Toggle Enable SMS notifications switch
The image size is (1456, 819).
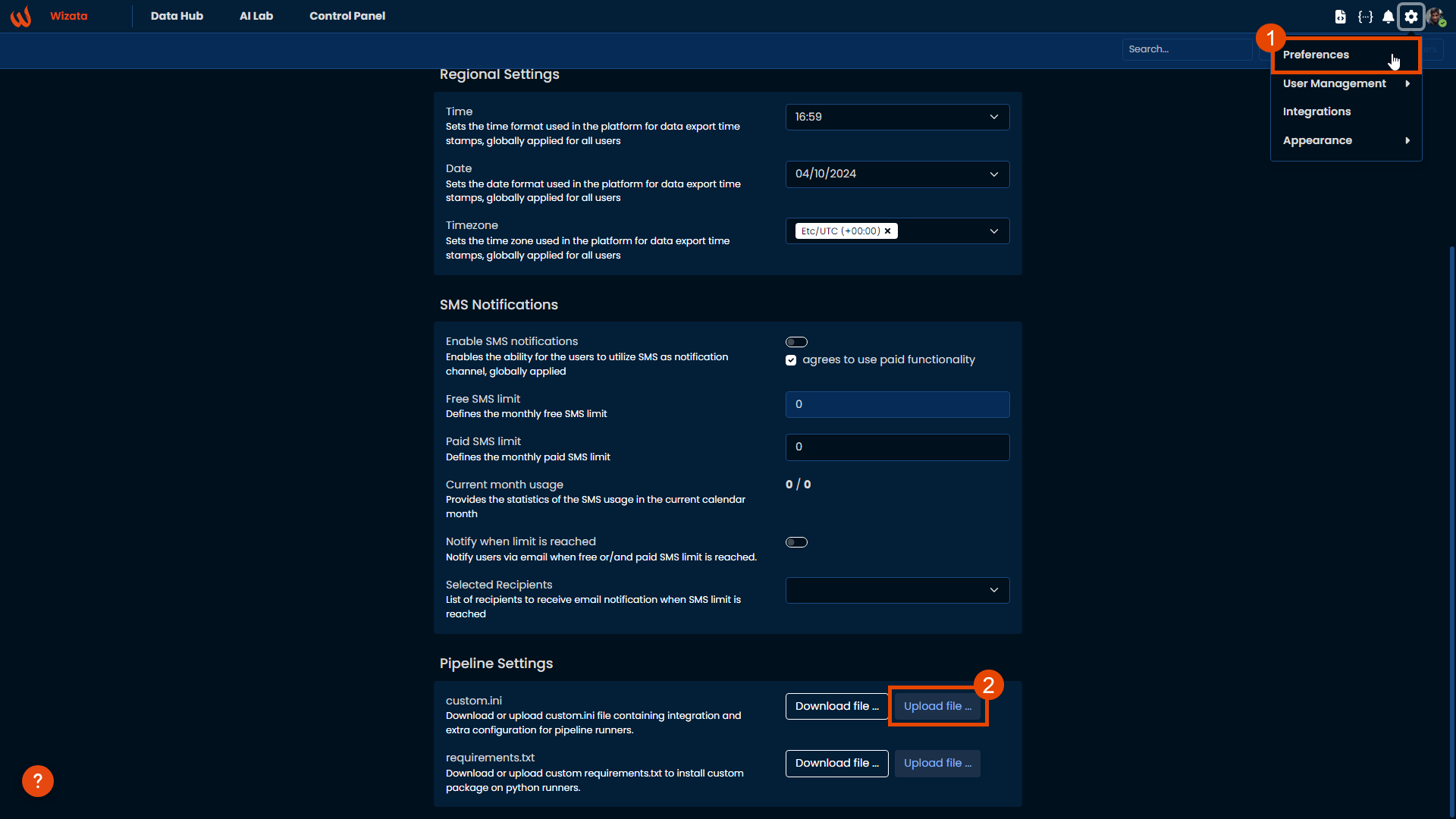tap(796, 342)
